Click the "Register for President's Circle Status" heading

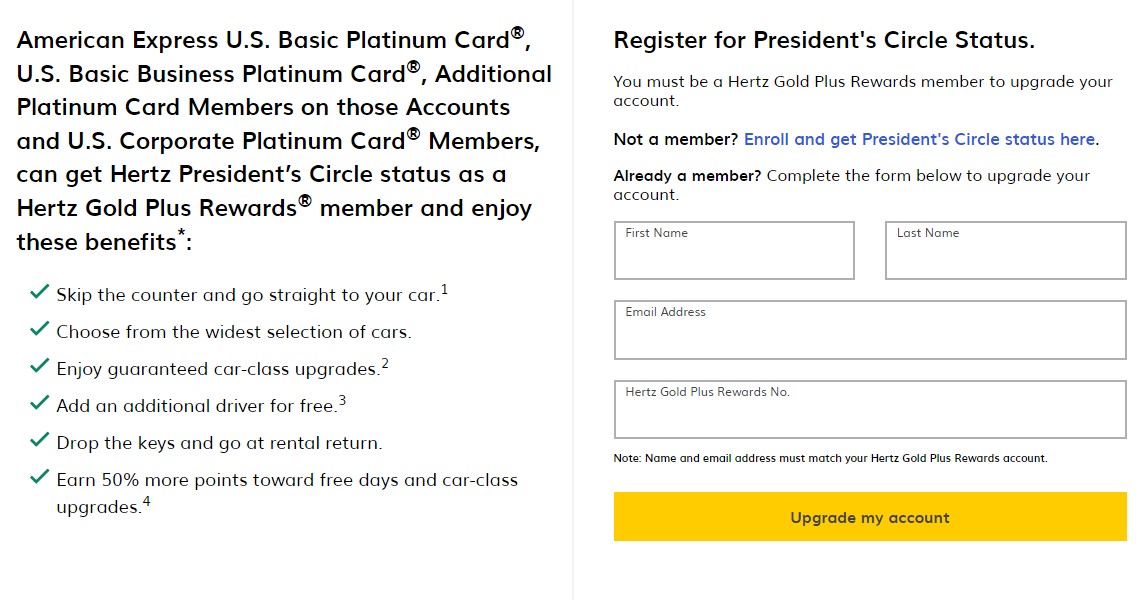pos(824,40)
